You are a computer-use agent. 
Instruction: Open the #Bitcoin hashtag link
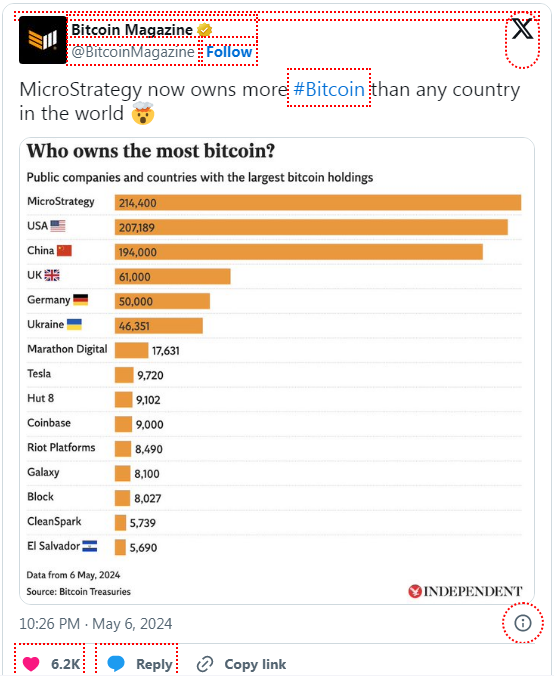coord(329,89)
